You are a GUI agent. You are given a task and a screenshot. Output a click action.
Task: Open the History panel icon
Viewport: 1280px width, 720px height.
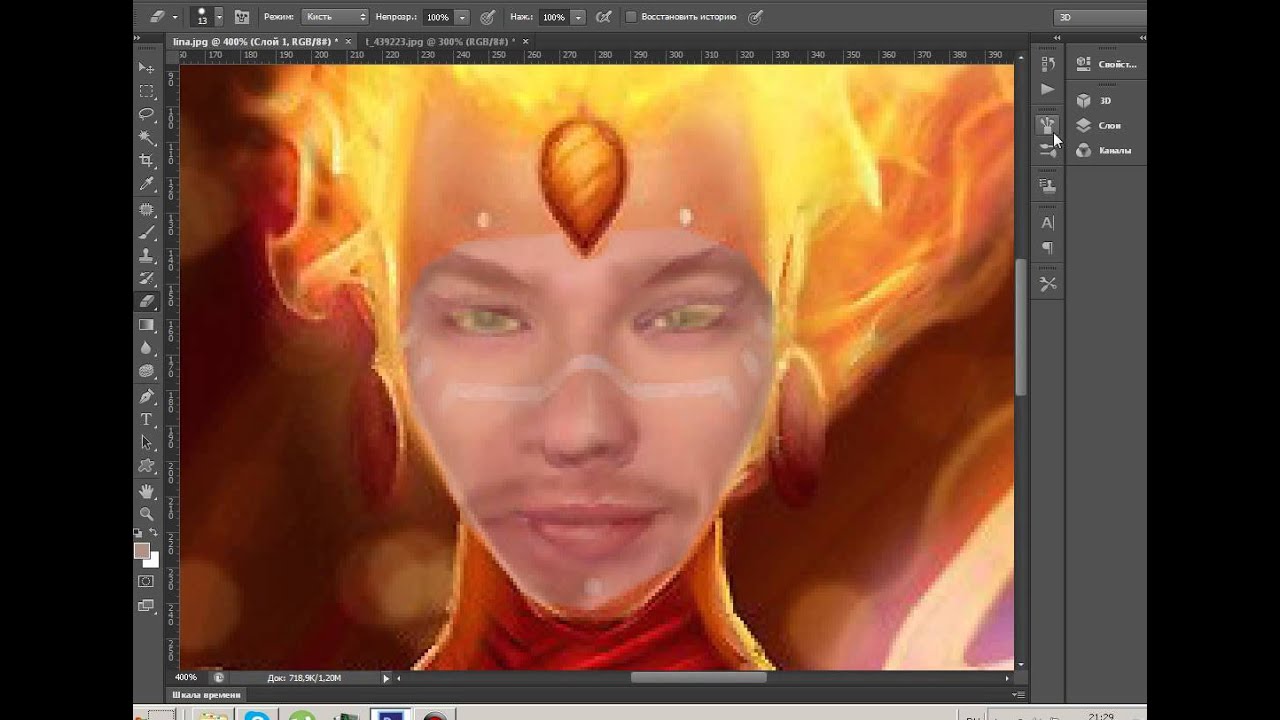(1047, 64)
